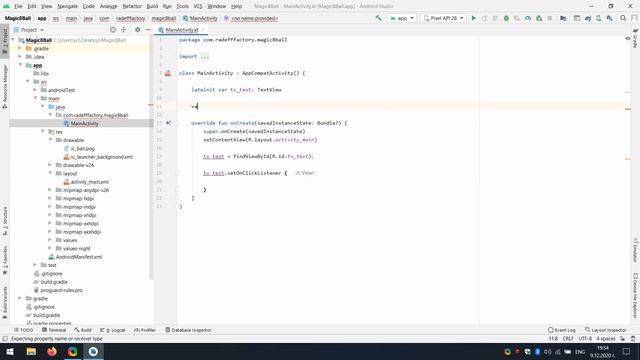Expand the androidTest folder
This screenshot has height=360, width=640.
[35, 90]
